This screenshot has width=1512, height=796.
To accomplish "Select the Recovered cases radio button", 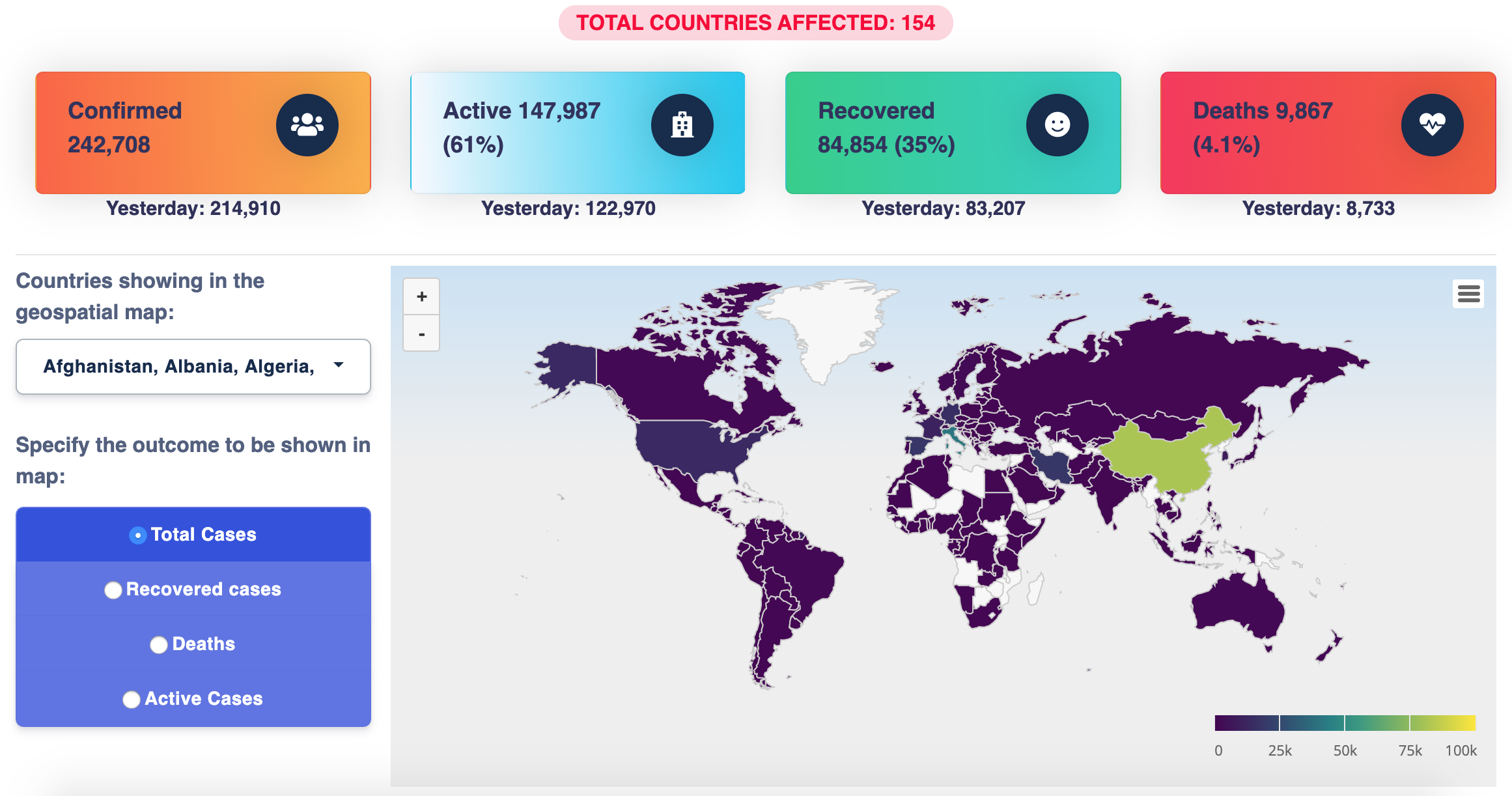I will click(113, 590).
